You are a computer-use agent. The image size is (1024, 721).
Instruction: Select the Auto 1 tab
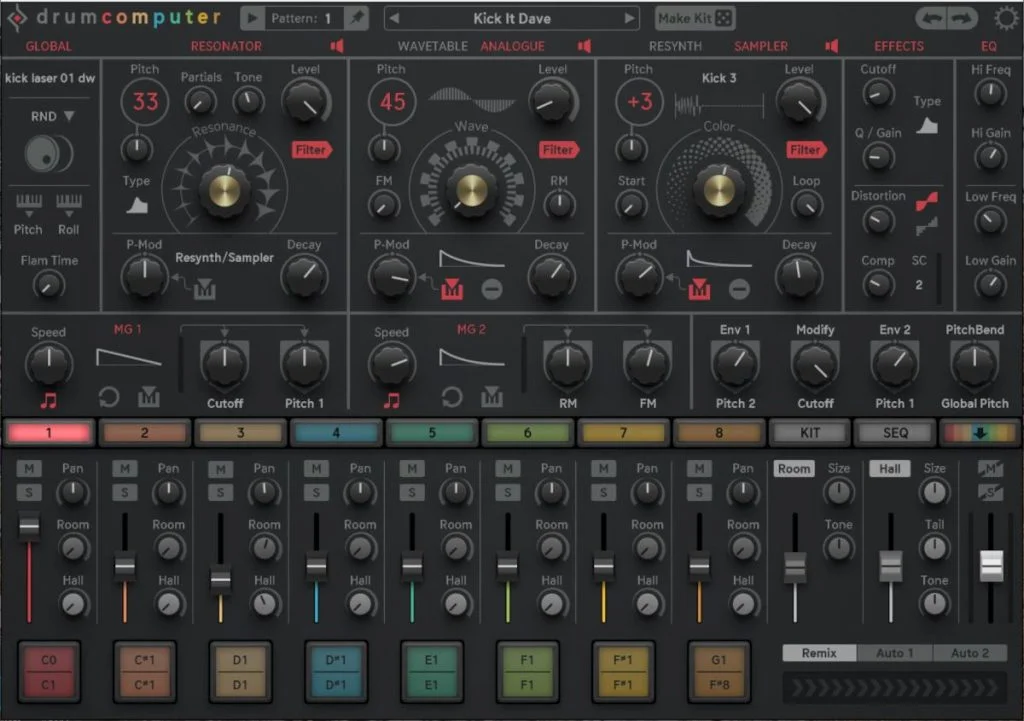tap(895, 653)
